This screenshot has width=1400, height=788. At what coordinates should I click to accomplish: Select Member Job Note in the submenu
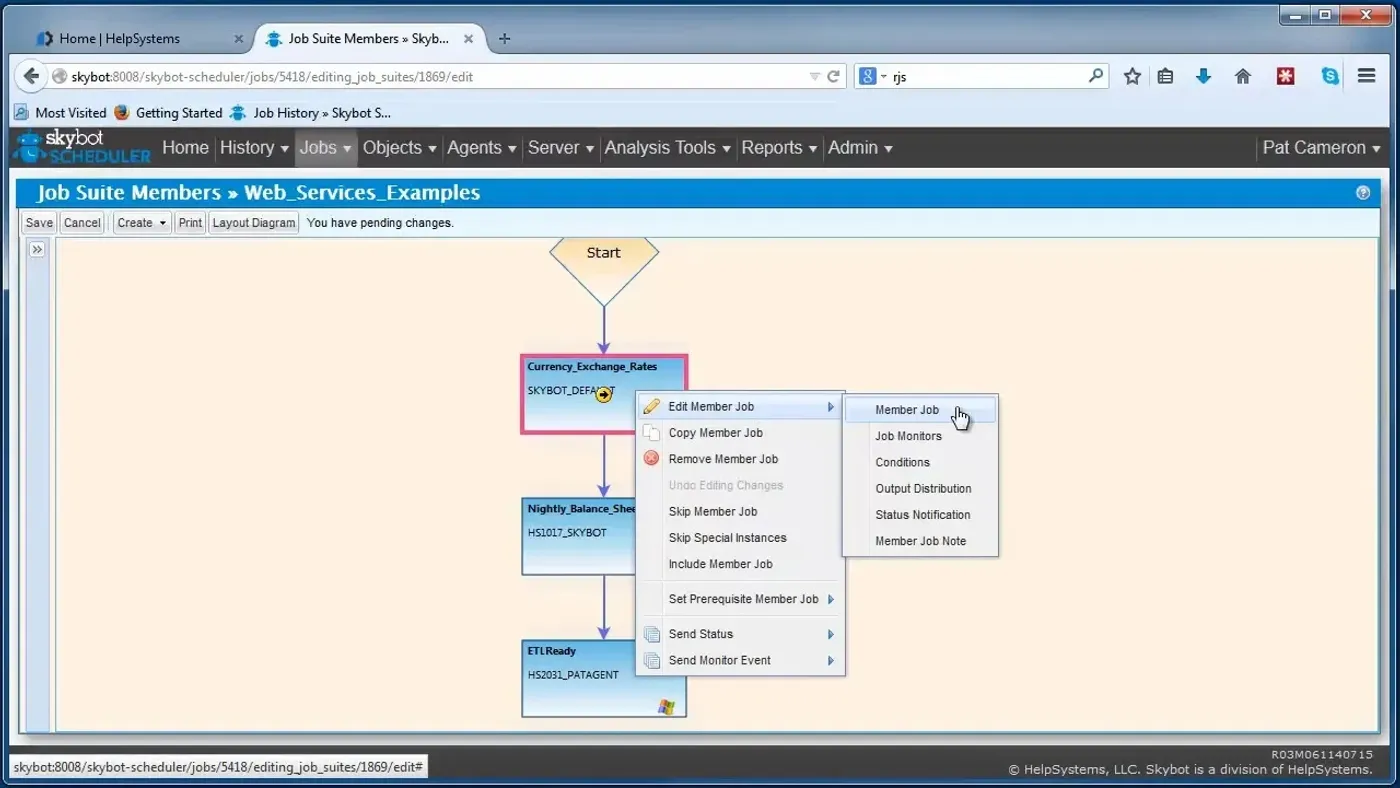[920, 541]
